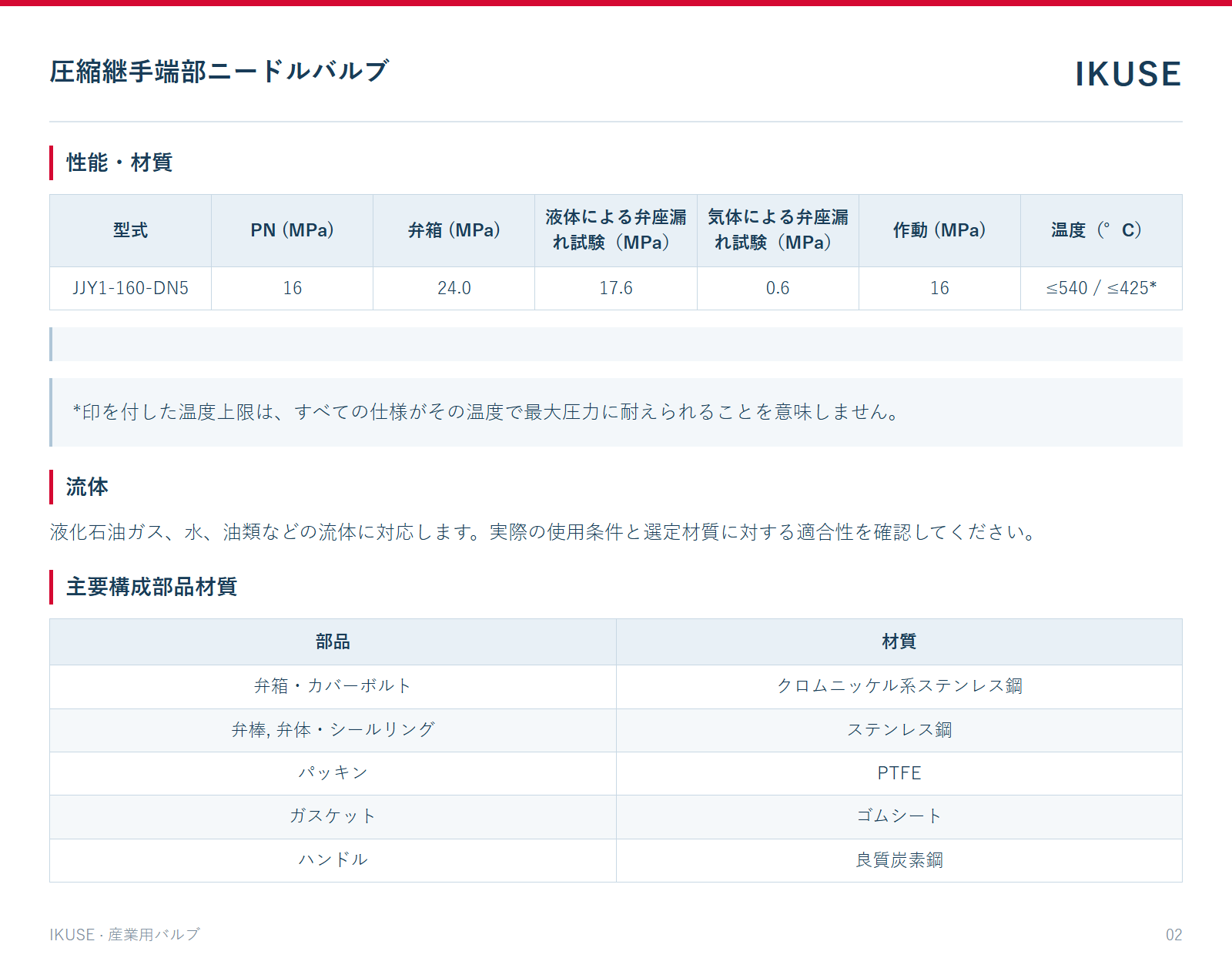
Task: Click the 温度 (°C) column header
Action: [1101, 230]
